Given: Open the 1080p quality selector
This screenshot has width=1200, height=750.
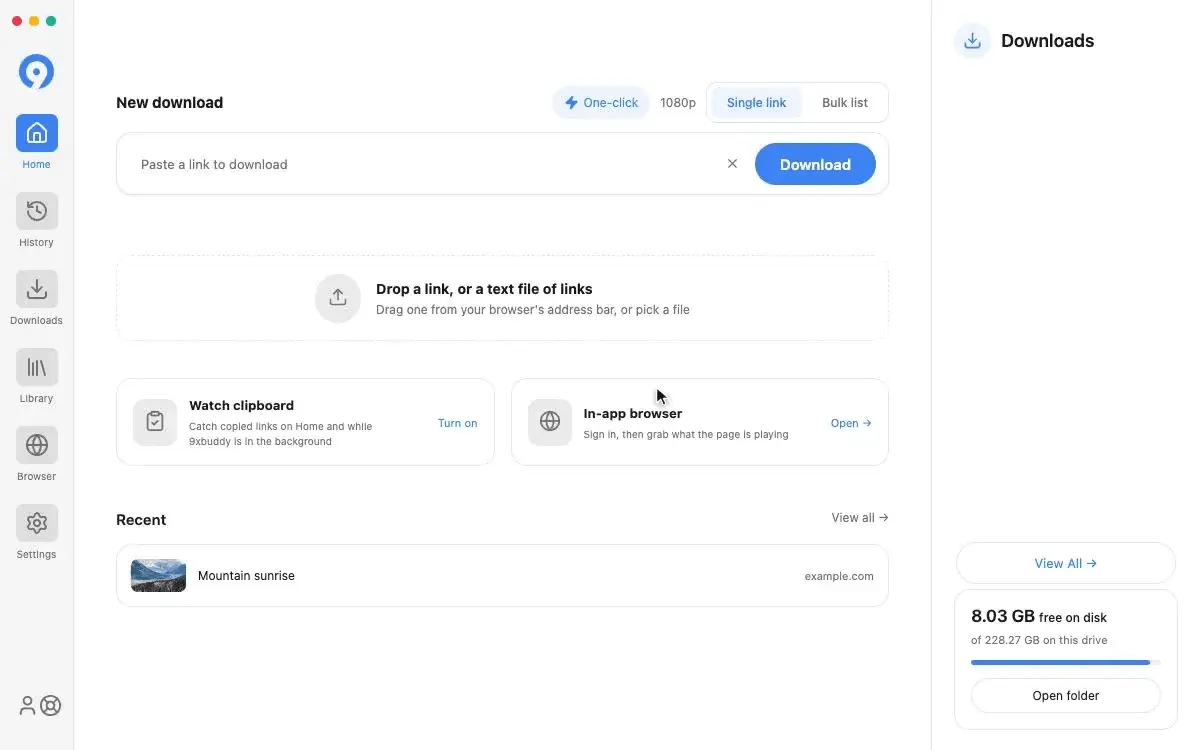Looking at the screenshot, I should click(x=678, y=103).
